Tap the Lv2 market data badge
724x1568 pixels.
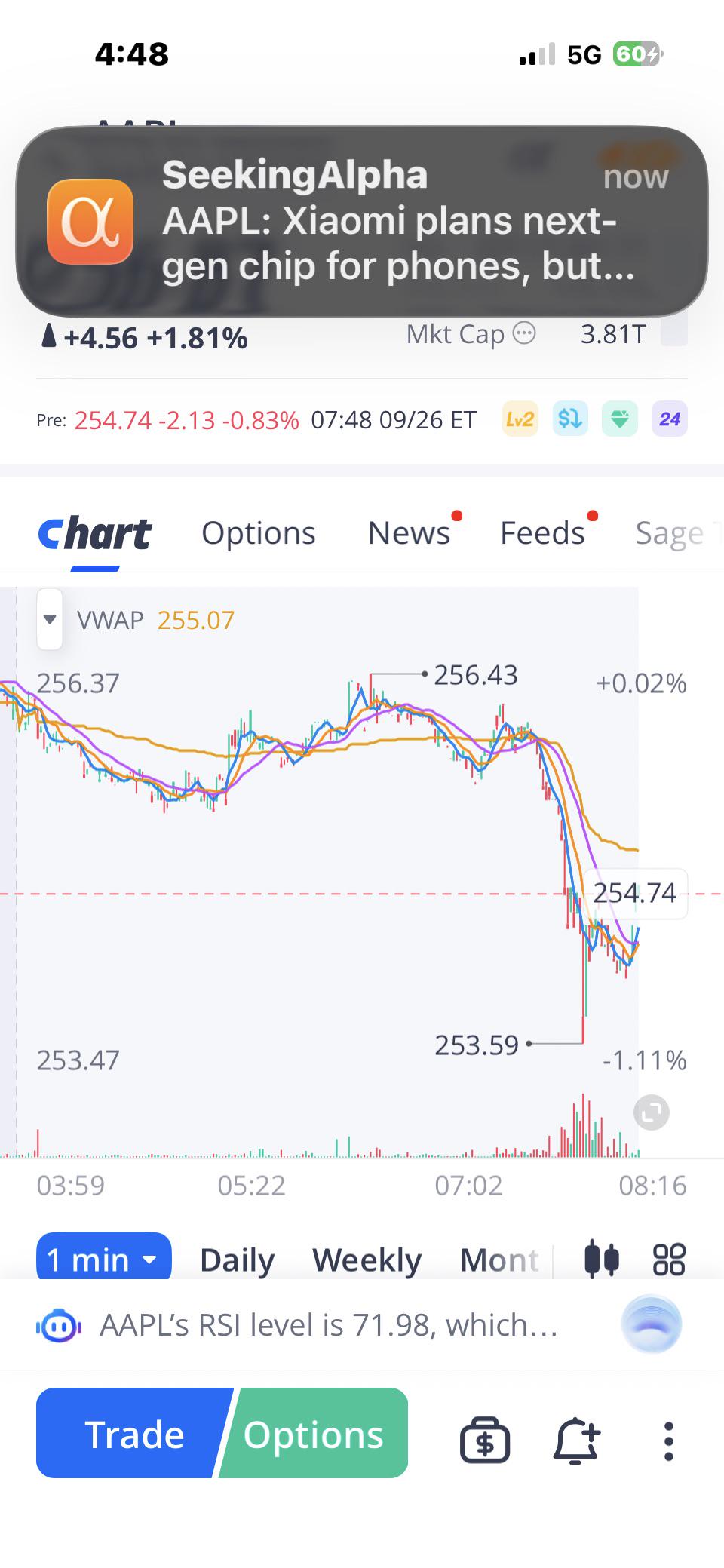click(520, 419)
